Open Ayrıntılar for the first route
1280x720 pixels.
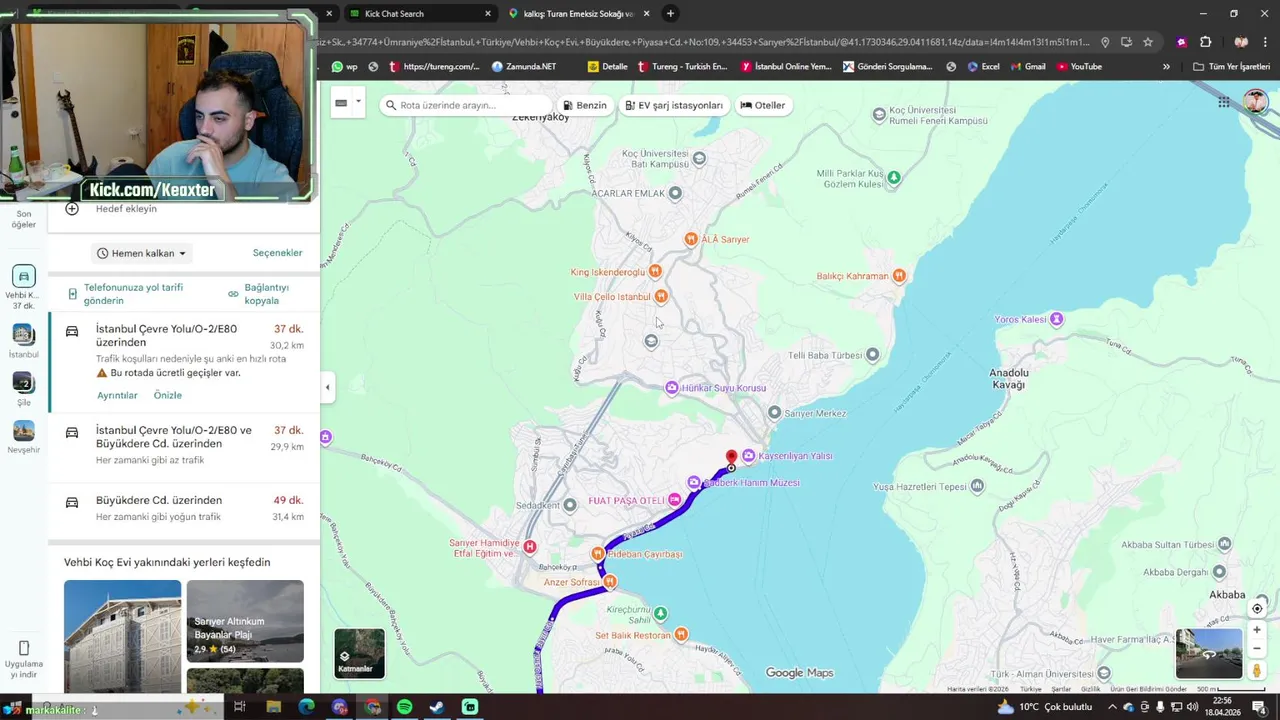[x=117, y=395]
